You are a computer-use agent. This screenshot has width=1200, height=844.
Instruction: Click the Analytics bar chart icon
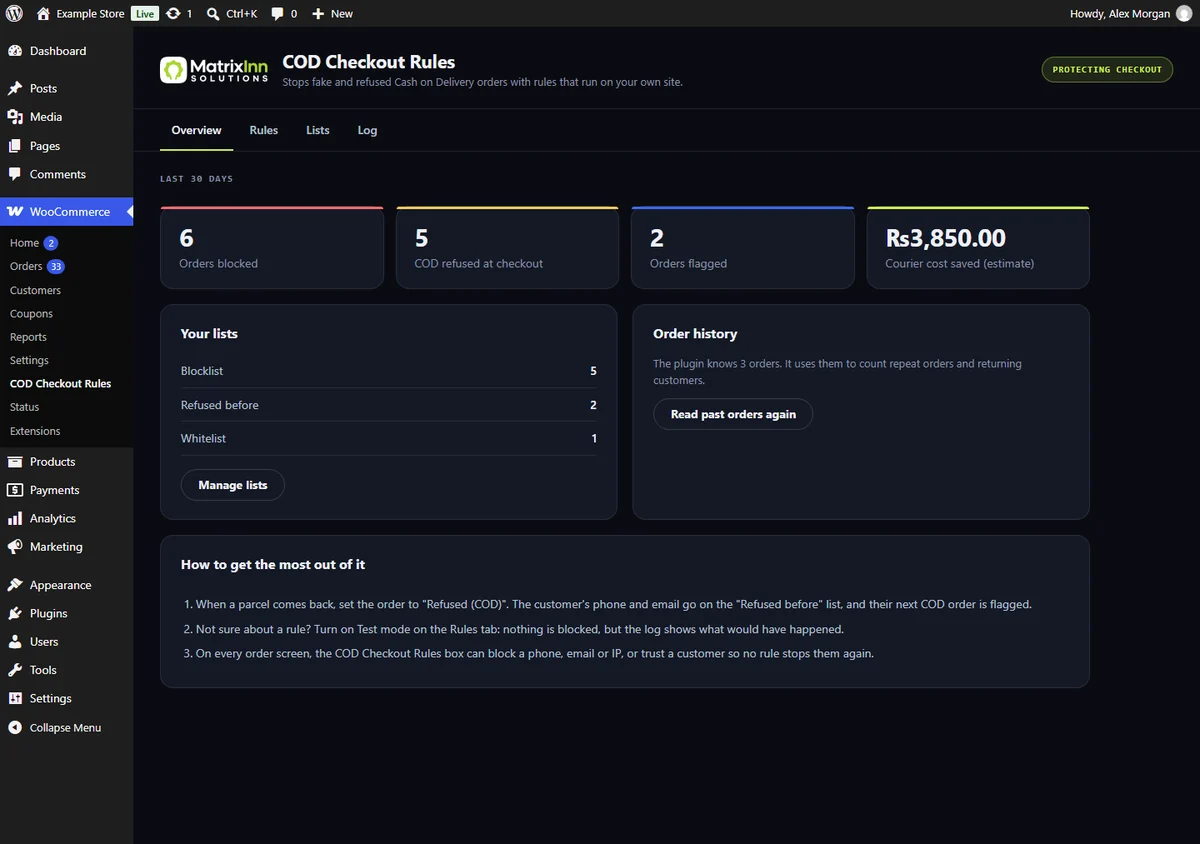click(x=15, y=519)
